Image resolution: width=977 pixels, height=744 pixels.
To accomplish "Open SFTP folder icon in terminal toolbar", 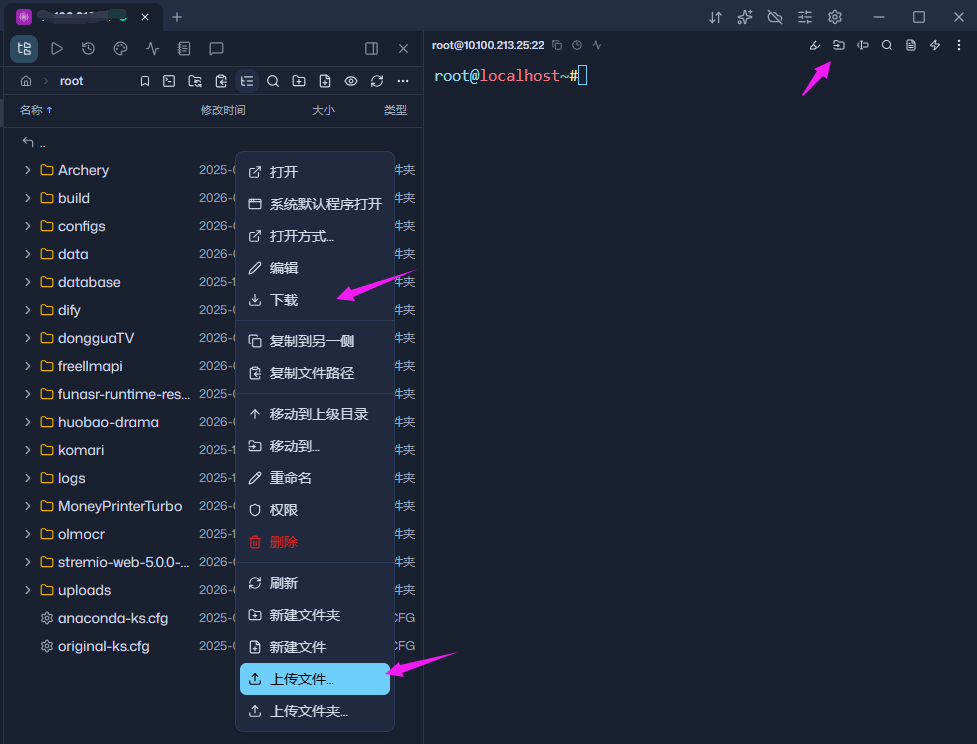I will click(x=839, y=45).
